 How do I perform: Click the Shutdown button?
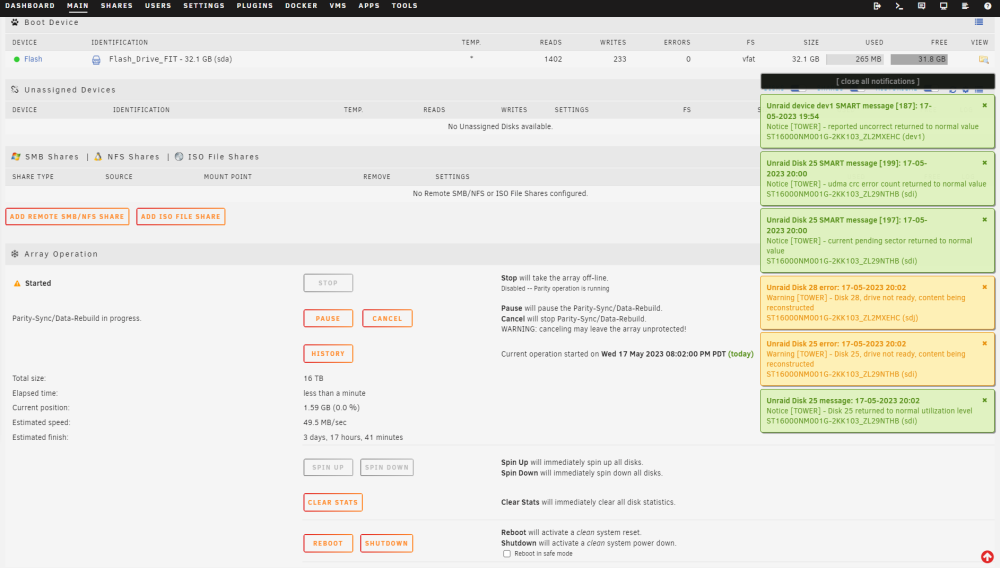pos(386,543)
